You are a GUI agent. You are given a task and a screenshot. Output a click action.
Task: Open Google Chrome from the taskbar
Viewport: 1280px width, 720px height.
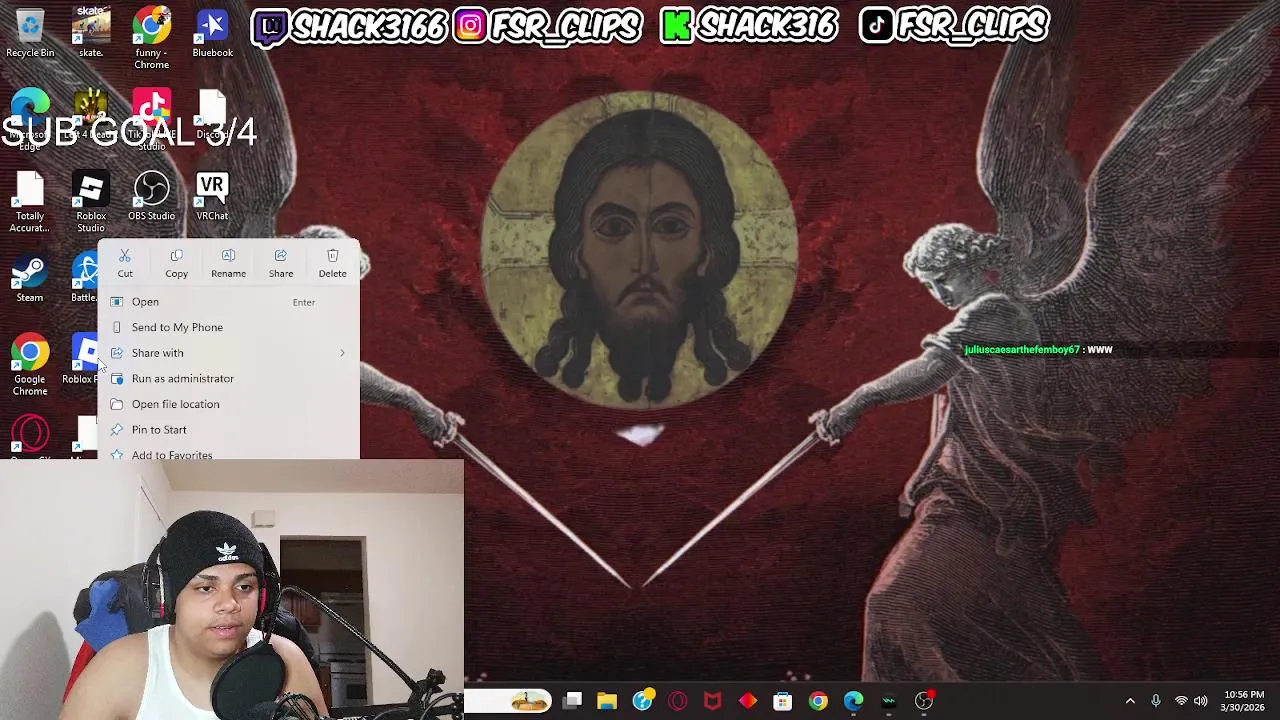click(818, 701)
